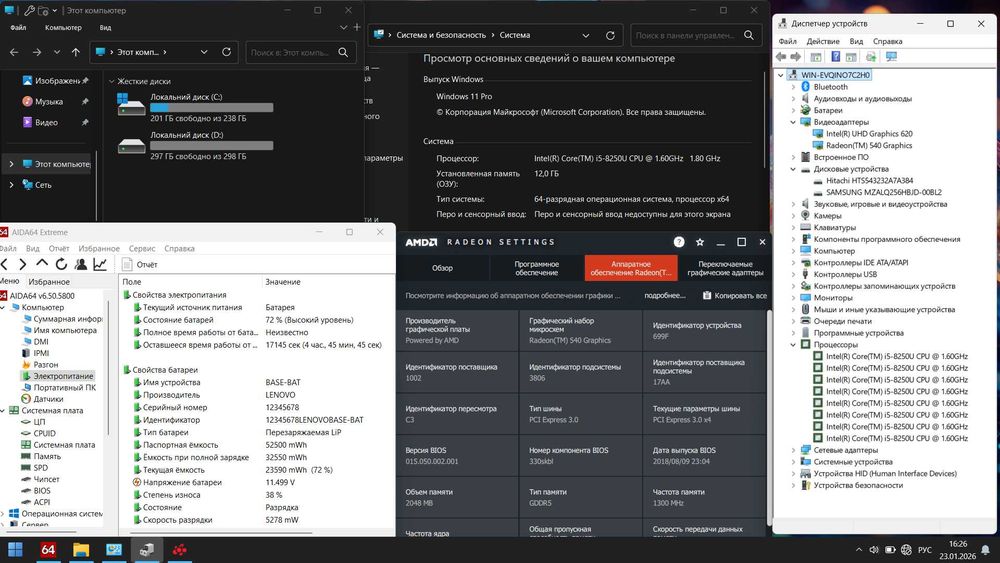Click AIDA64 up-level arrow
This screenshot has height=563, width=1000.
[42, 263]
